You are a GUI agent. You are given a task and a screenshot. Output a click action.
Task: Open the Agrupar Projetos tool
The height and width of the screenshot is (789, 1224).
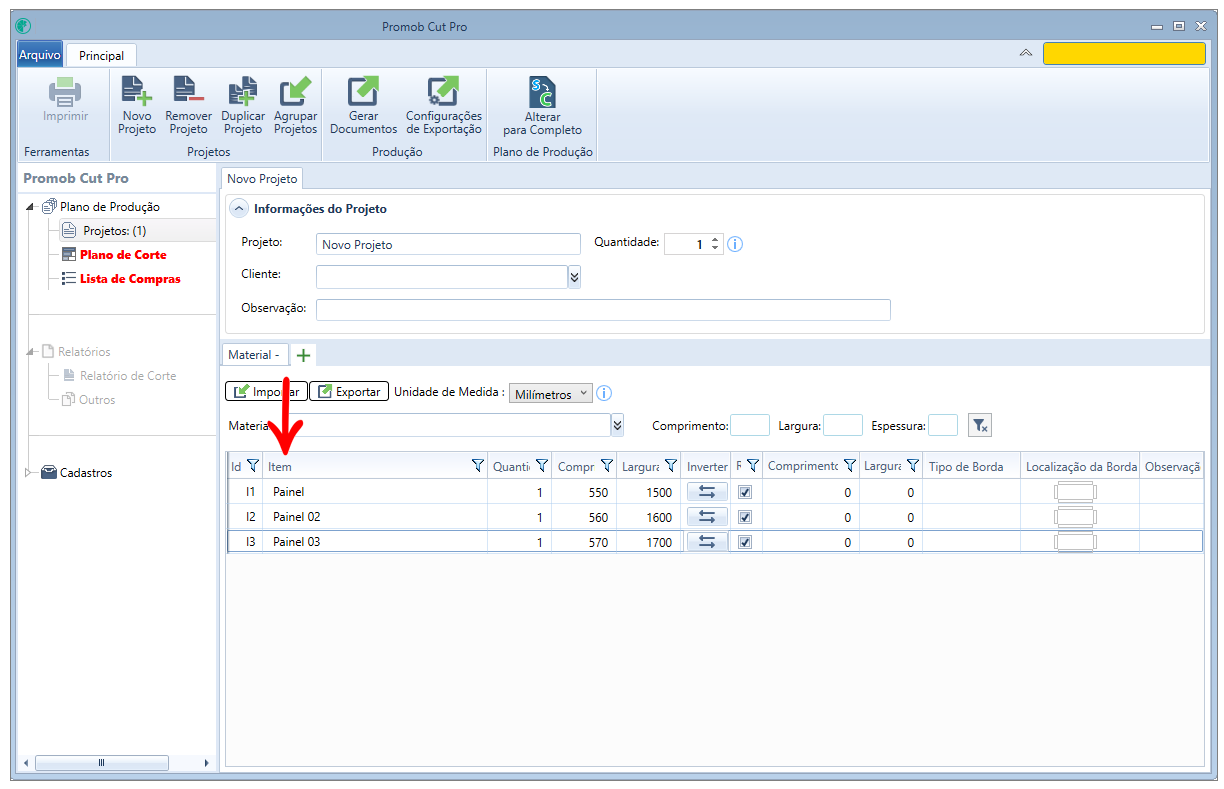(x=296, y=105)
